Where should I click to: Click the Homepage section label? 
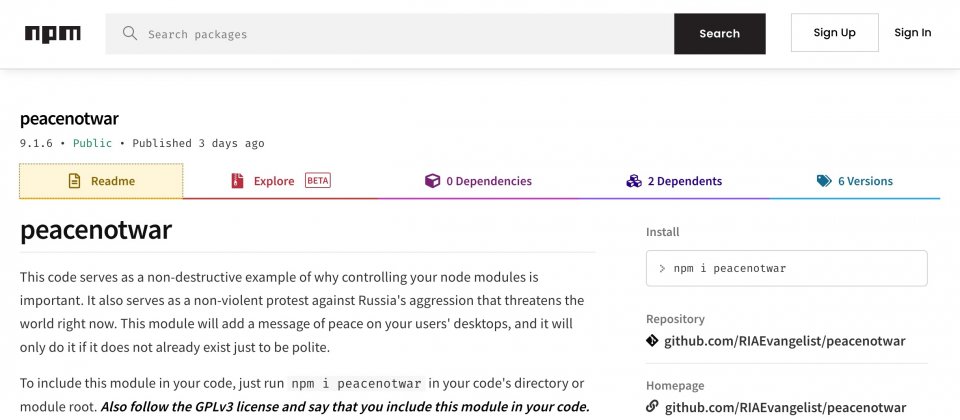coord(675,386)
